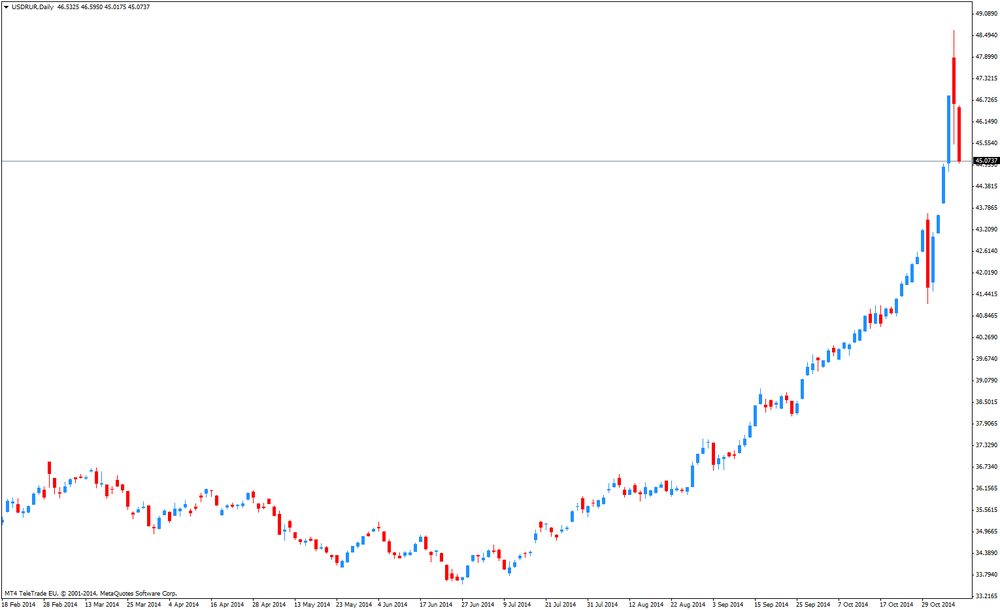The width and height of the screenshot is (1000, 610).
Task: Click the 37.9065 price axis label
Action: point(986,424)
